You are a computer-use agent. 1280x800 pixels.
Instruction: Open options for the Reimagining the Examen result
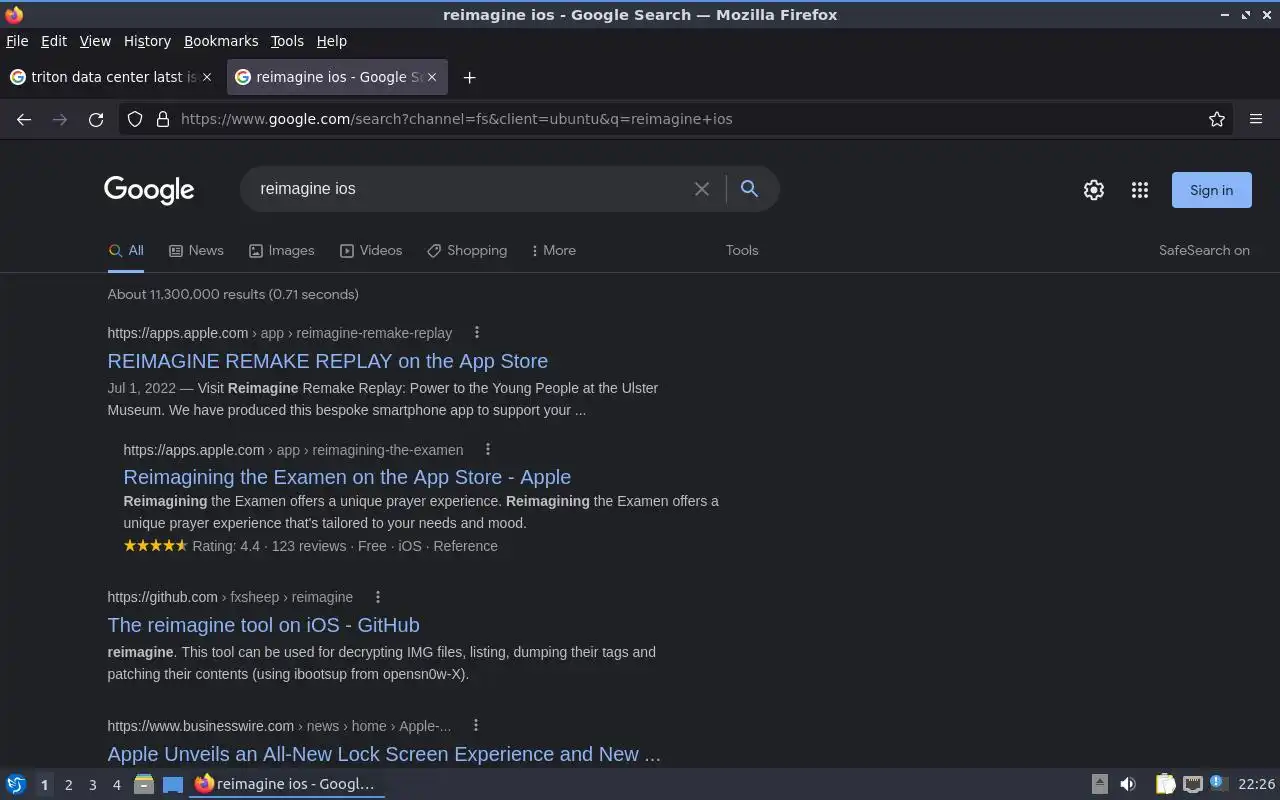[x=488, y=450]
